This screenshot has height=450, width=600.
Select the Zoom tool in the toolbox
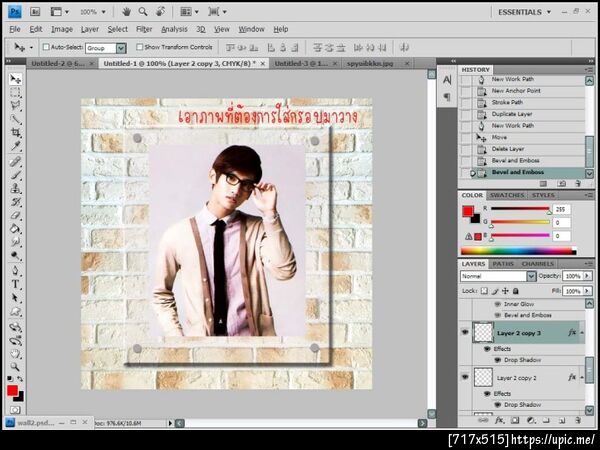[15, 367]
